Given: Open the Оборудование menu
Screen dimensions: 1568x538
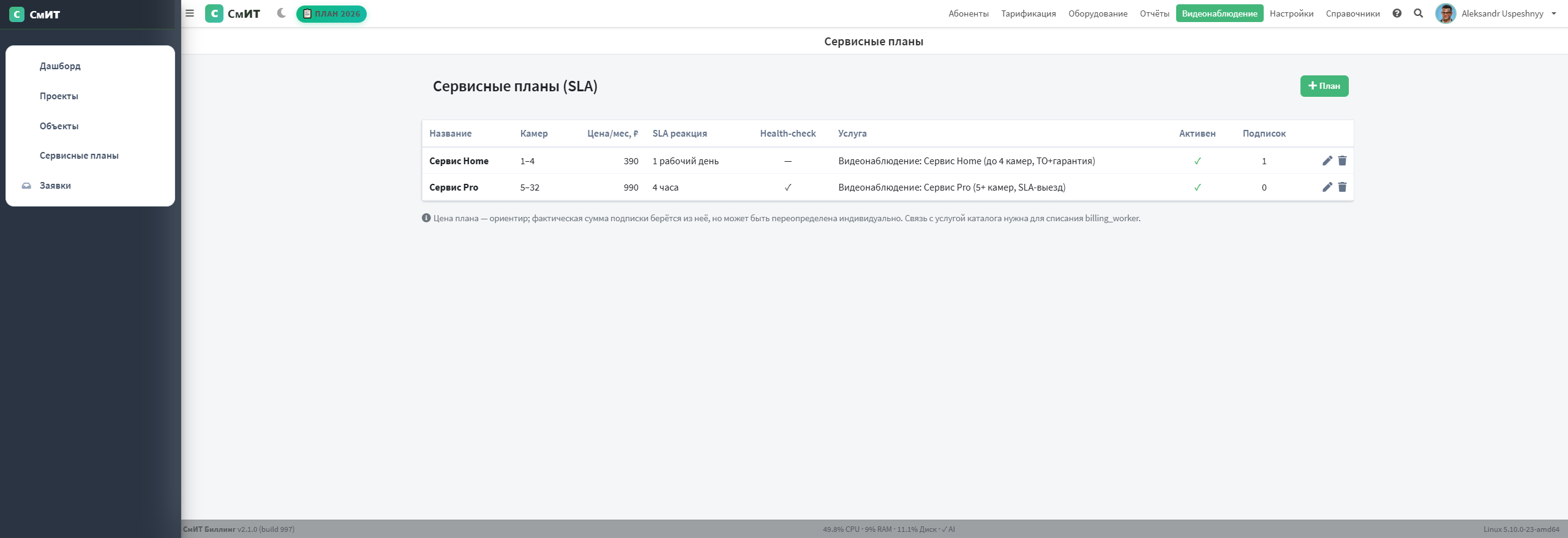Looking at the screenshot, I should tap(1098, 13).
